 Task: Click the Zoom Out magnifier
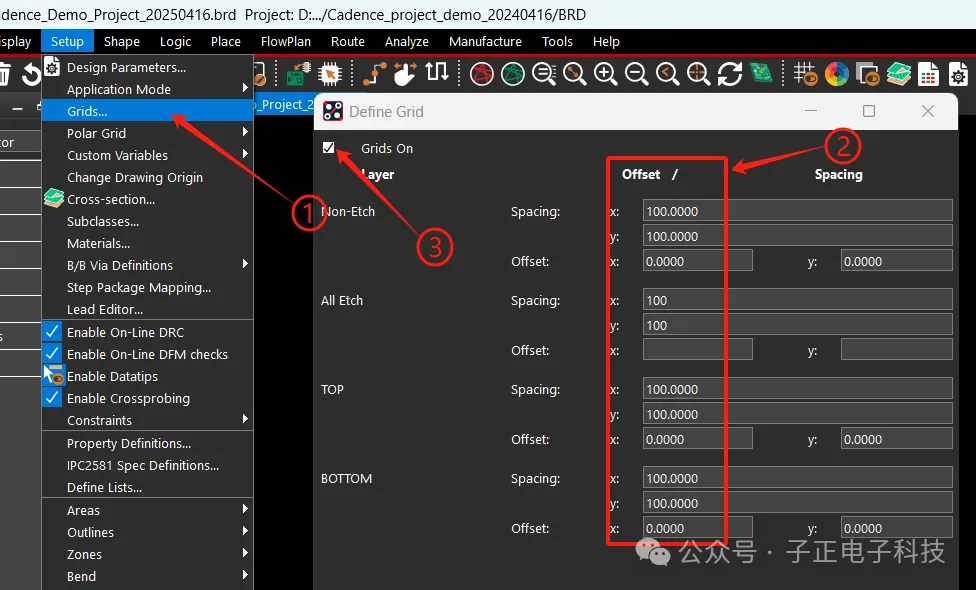coord(636,74)
